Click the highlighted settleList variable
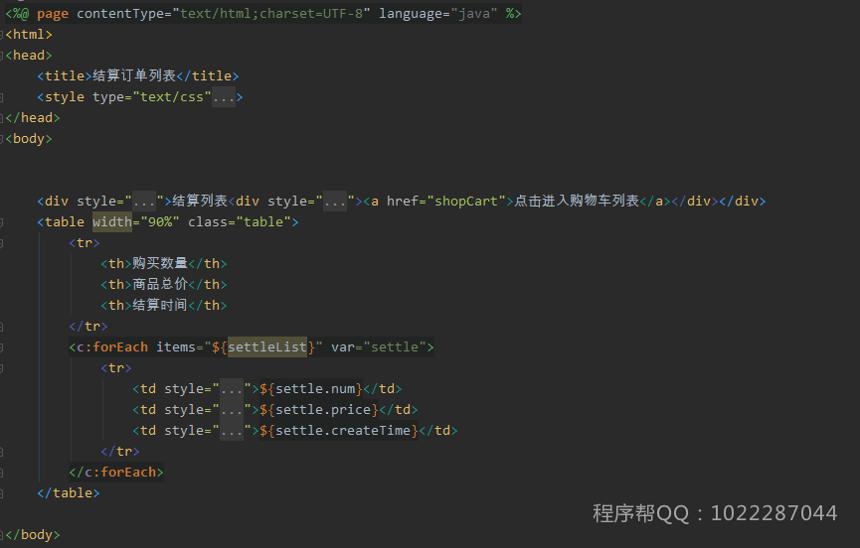 (267, 347)
